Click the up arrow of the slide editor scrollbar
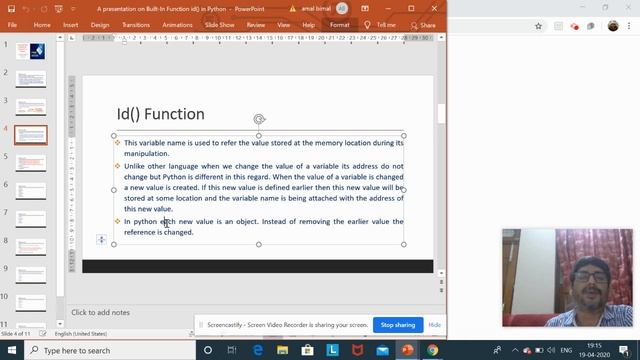Image resolution: width=640 pixels, height=360 pixels. pyautogui.click(x=441, y=38)
